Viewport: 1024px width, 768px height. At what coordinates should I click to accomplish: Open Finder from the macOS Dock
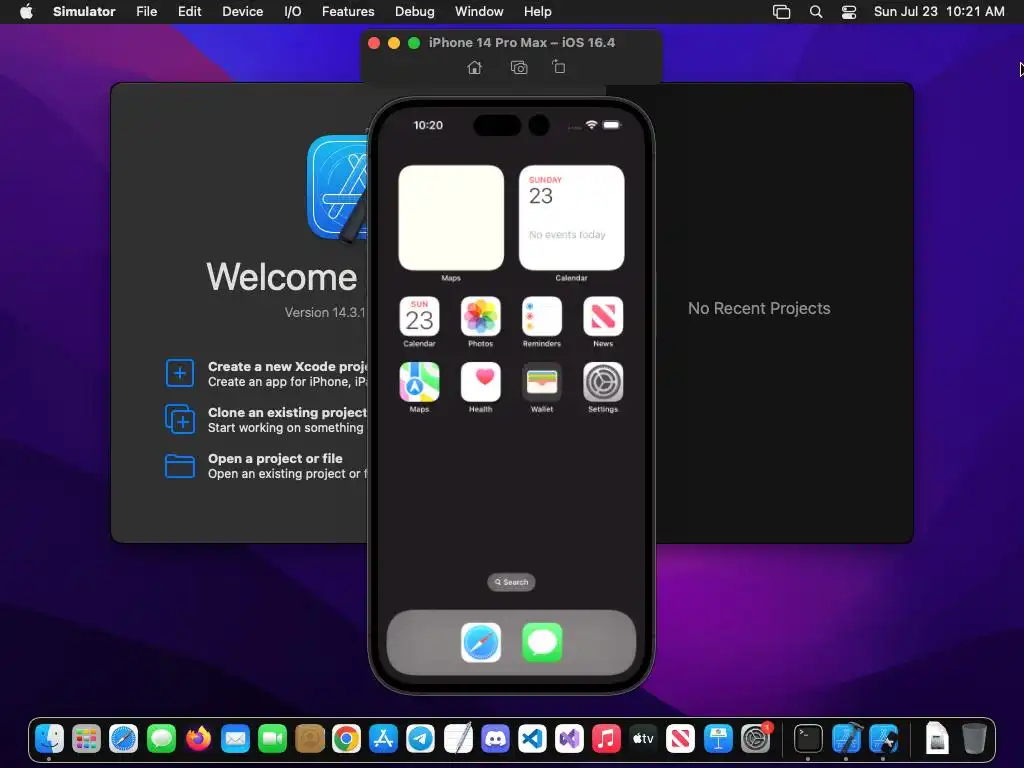coord(50,739)
